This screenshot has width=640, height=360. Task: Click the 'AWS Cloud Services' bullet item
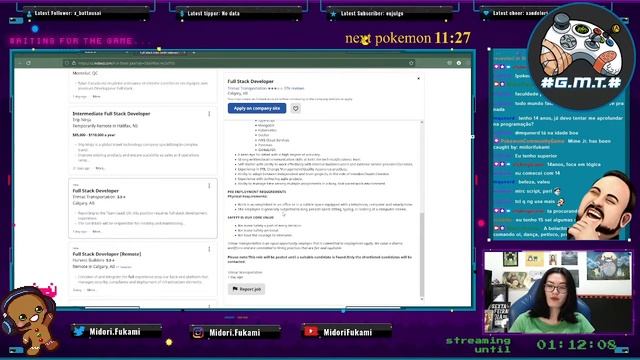(x=273, y=140)
